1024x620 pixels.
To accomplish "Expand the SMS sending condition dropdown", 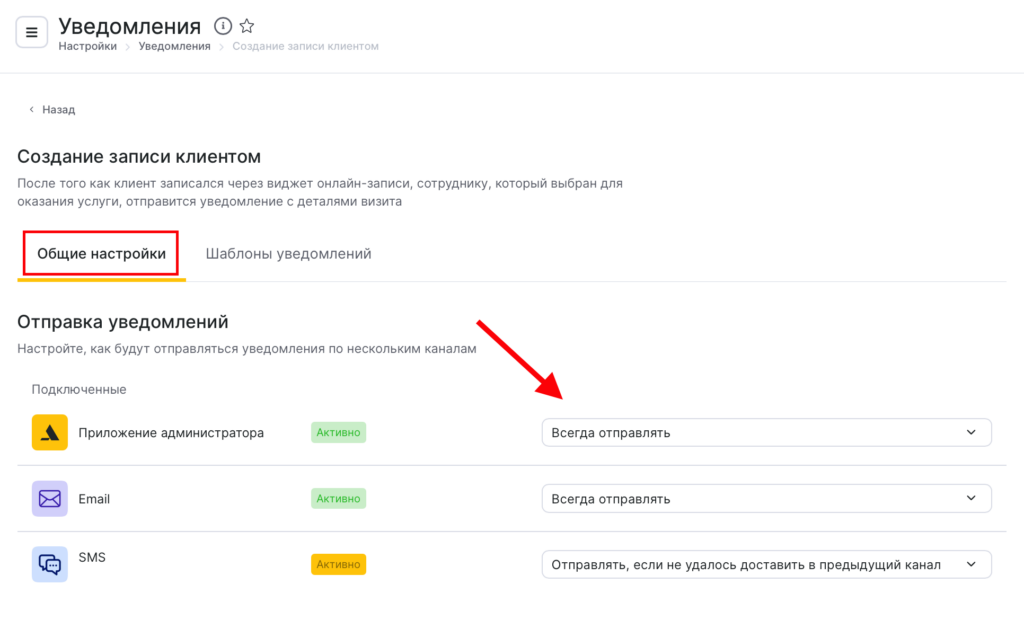I will pos(766,564).
